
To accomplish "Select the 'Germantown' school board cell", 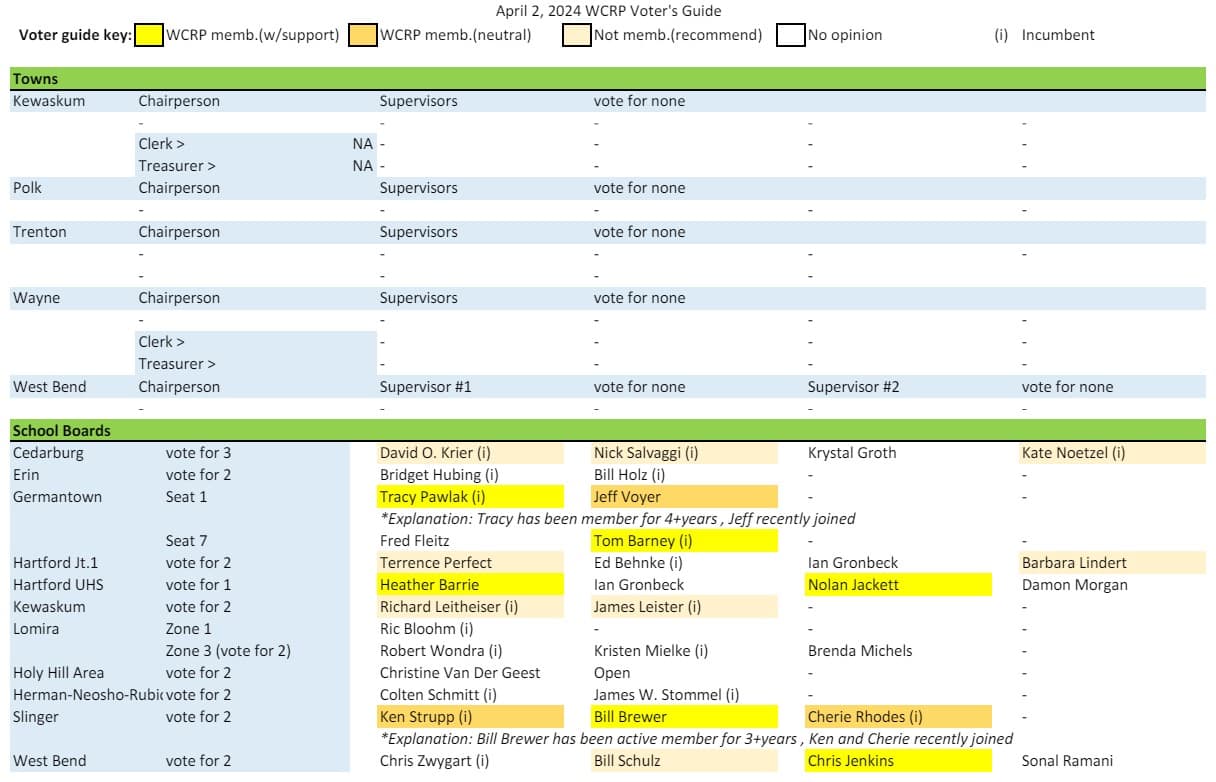I will coord(57,496).
